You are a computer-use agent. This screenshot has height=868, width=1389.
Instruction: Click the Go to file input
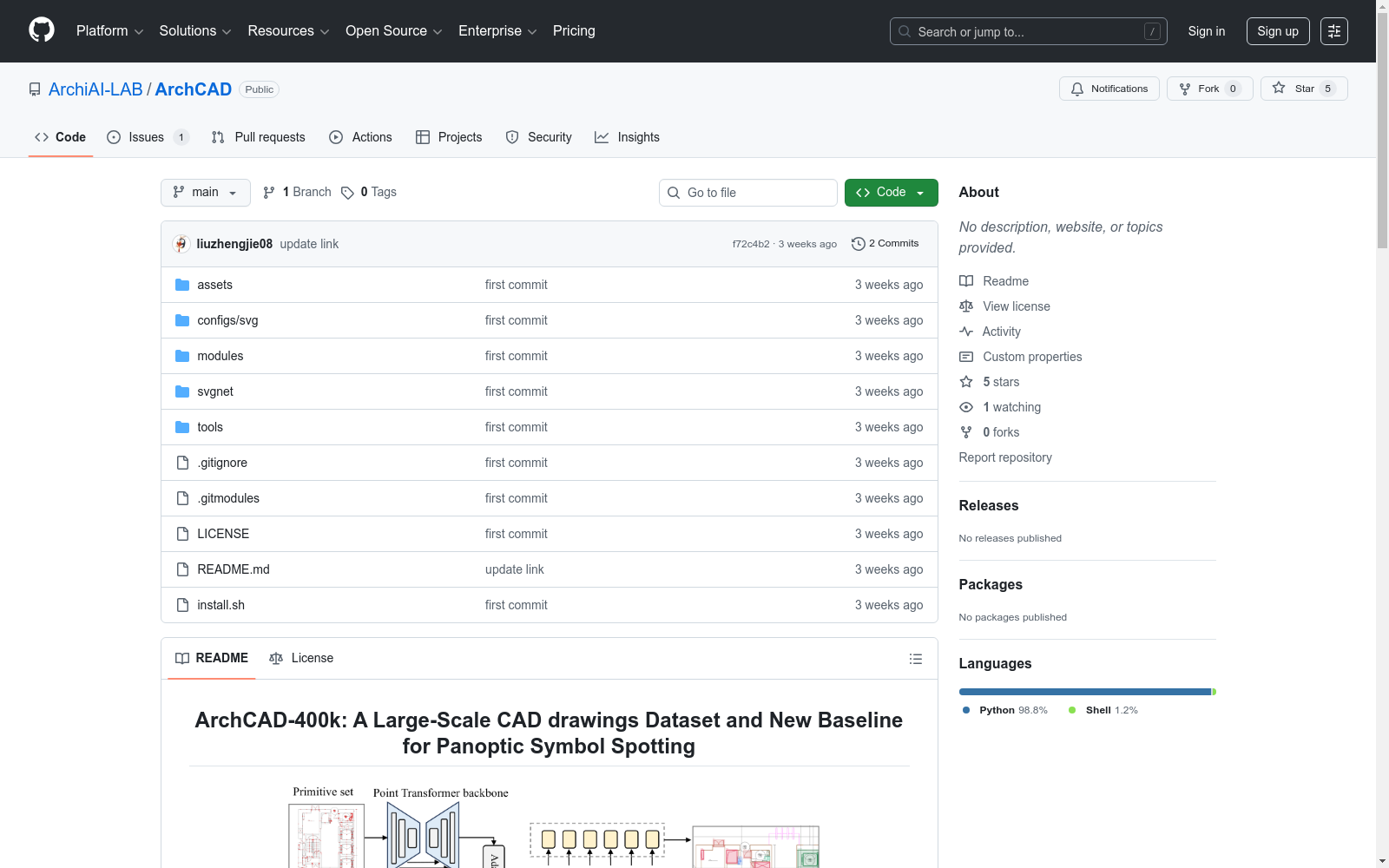point(748,193)
